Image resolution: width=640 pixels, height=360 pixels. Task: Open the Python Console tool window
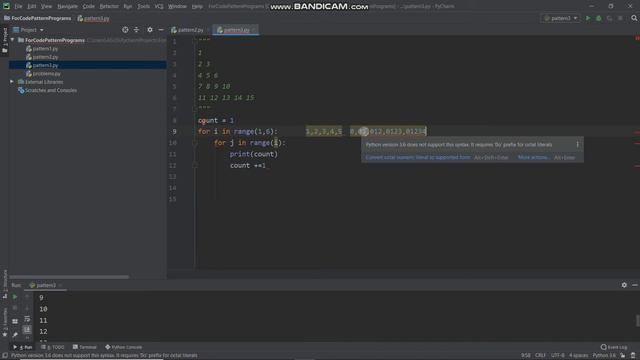point(124,347)
